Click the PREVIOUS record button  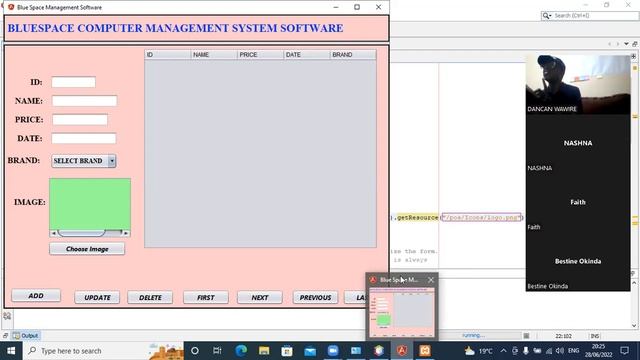pos(315,298)
